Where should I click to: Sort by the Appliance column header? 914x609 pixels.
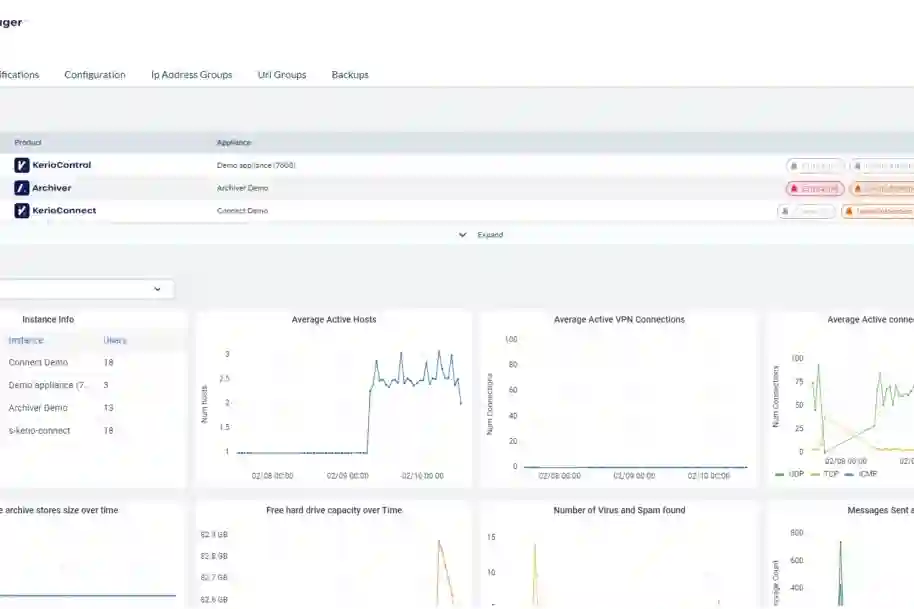(x=234, y=142)
